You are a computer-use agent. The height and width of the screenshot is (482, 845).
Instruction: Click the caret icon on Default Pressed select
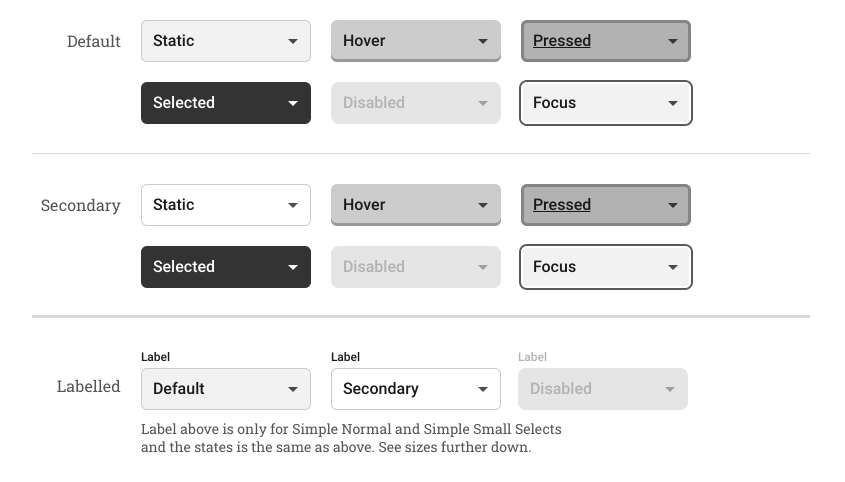click(673, 42)
